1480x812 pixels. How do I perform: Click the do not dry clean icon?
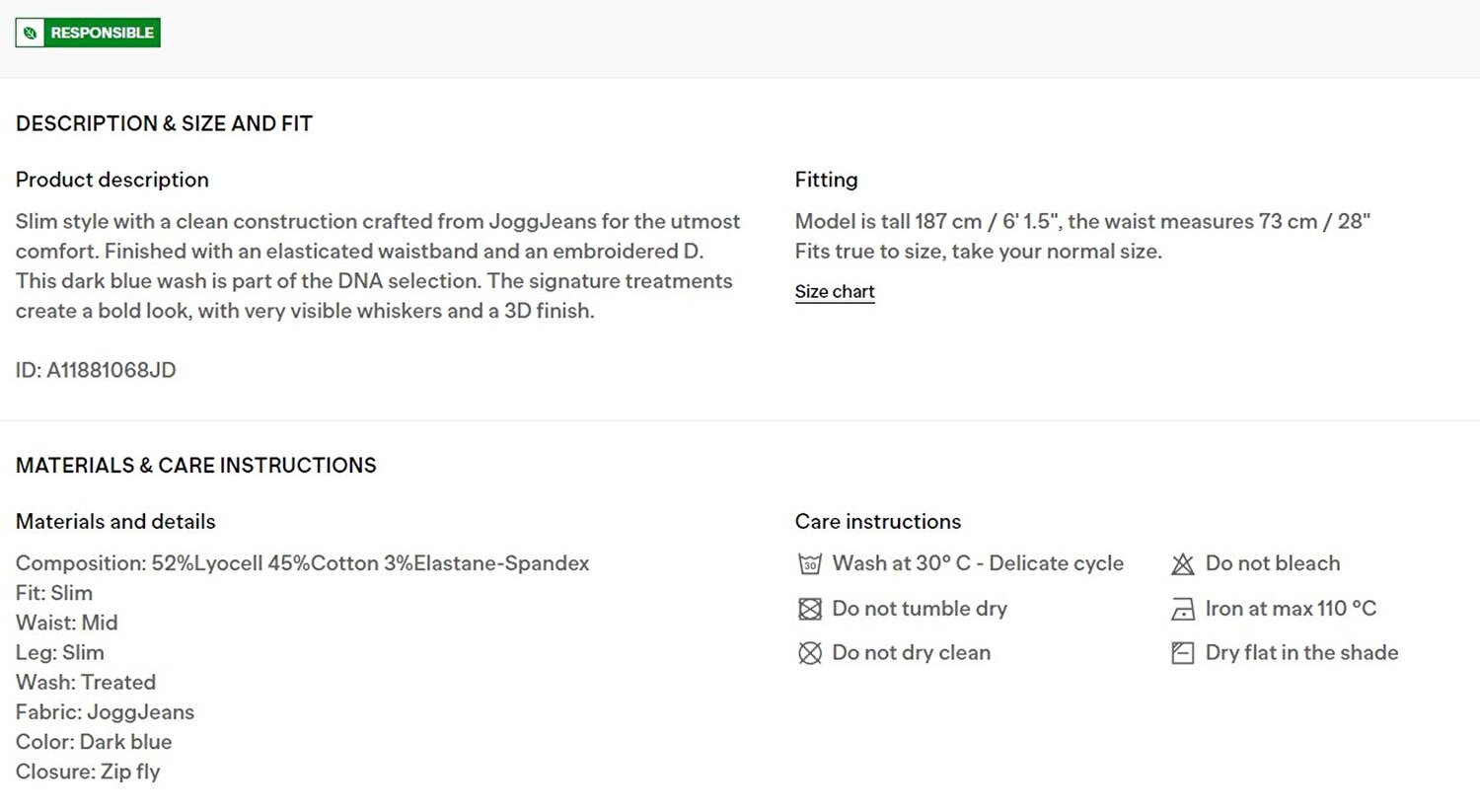click(809, 653)
